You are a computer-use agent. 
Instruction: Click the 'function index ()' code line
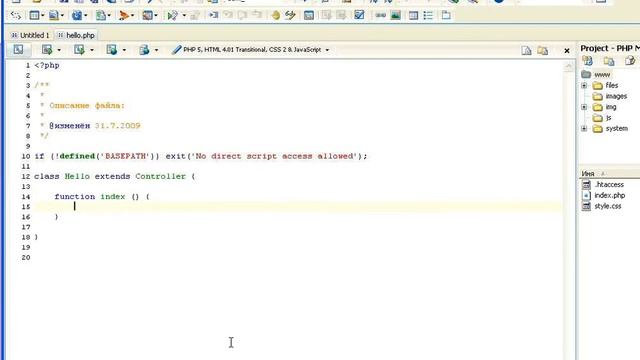[x=102, y=196]
